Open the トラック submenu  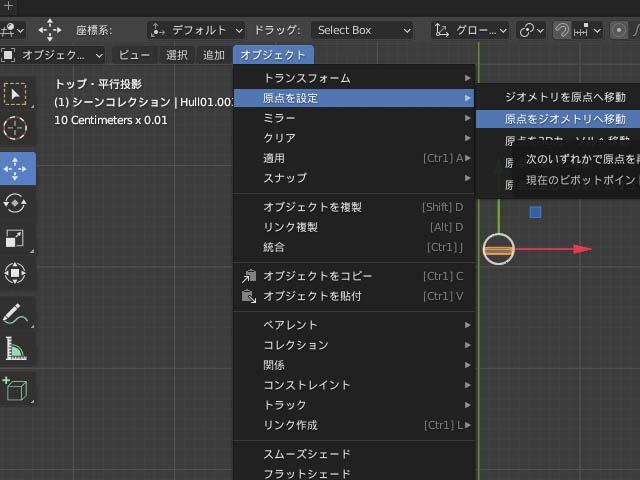click(354, 405)
